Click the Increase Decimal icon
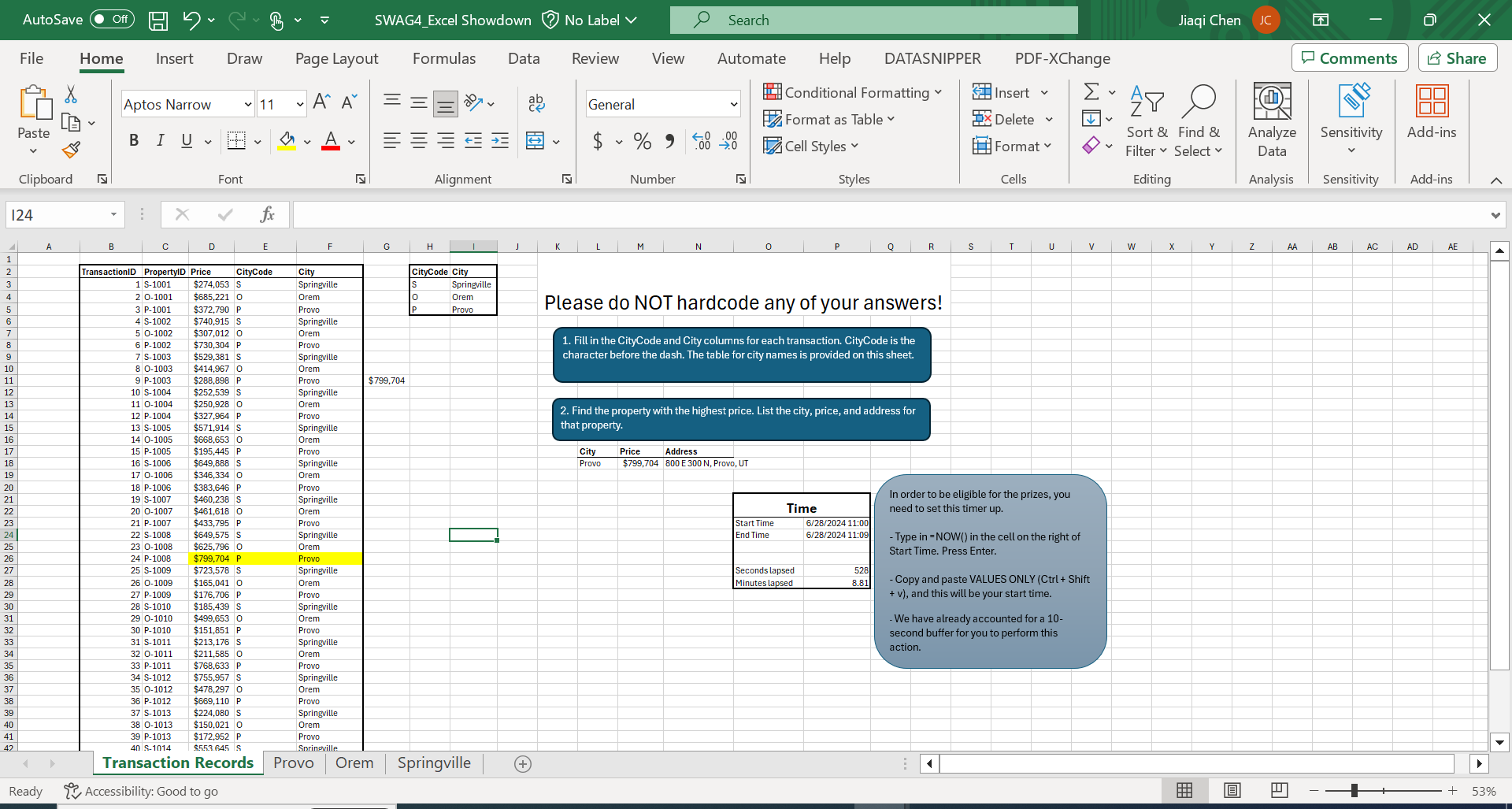1512x809 pixels. [x=701, y=141]
